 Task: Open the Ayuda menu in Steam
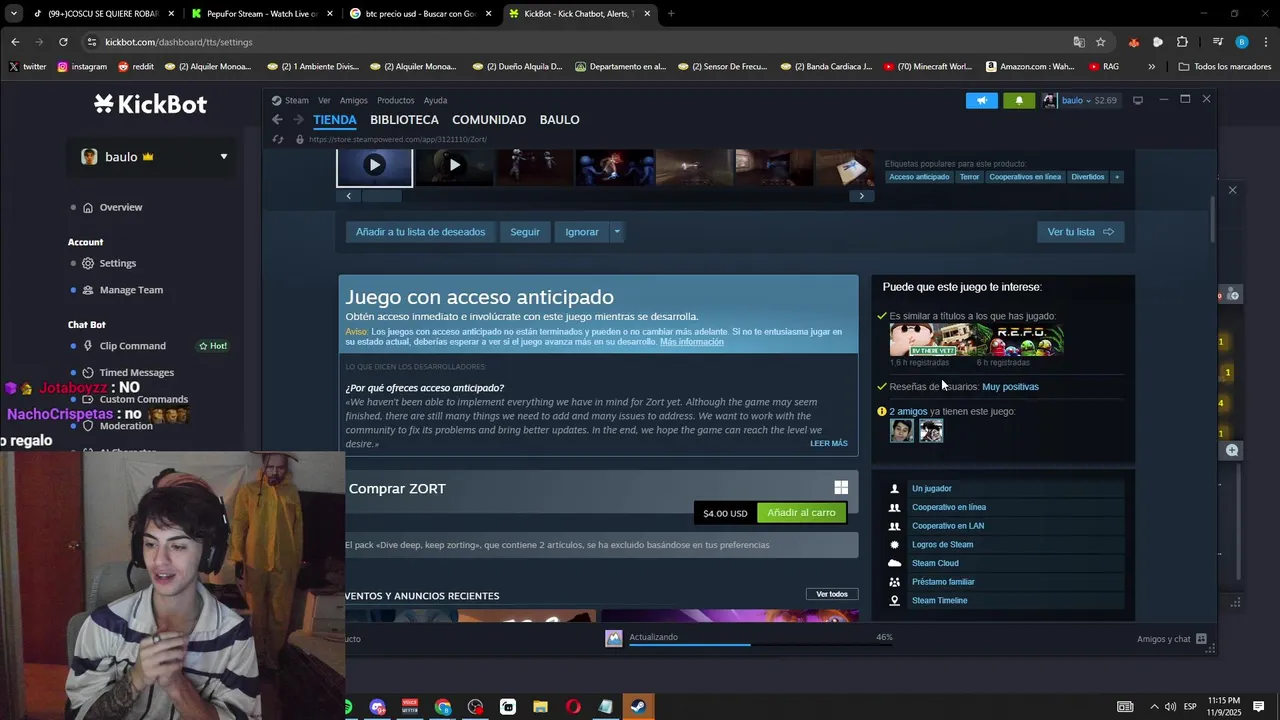pyautogui.click(x=435, y=100)
